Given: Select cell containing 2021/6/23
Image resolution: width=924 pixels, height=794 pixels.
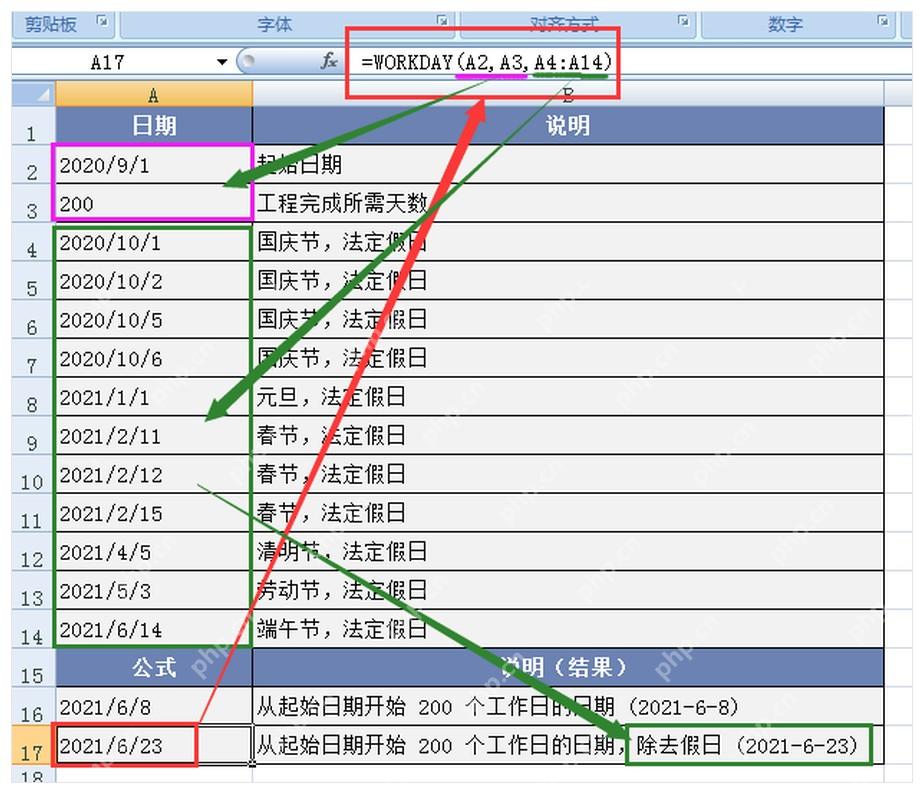Looking at the screenshot, I should click(154, 746).
